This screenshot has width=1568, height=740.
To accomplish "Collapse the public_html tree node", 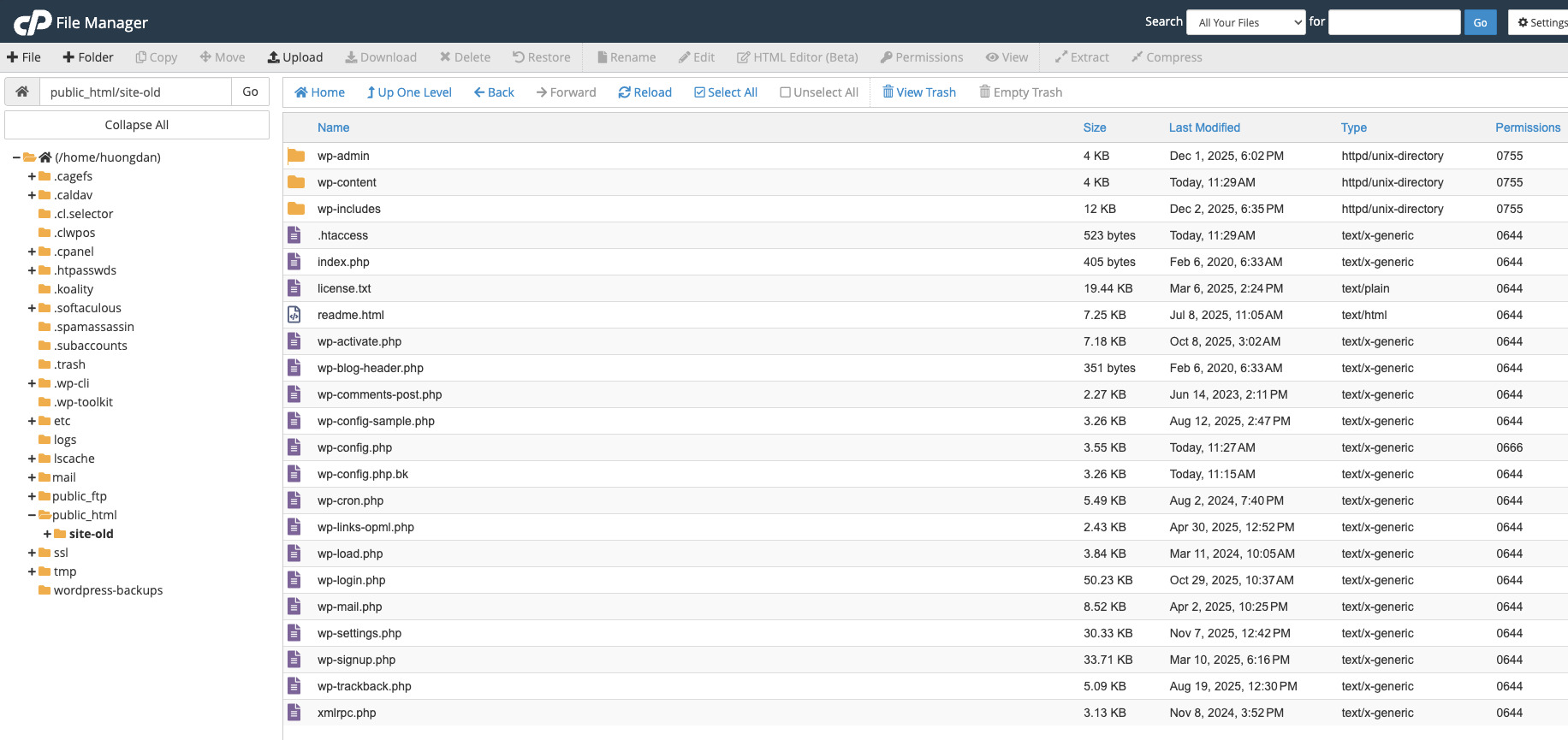I will [x=32, y=515].
